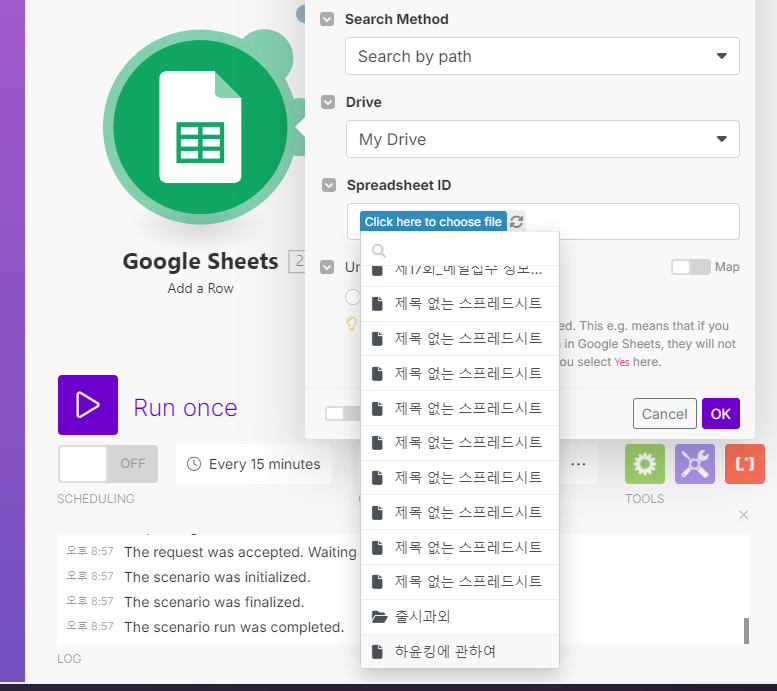777x691 pixels.
Task: Click the Cancel button
Action: [x=665, y=414]
